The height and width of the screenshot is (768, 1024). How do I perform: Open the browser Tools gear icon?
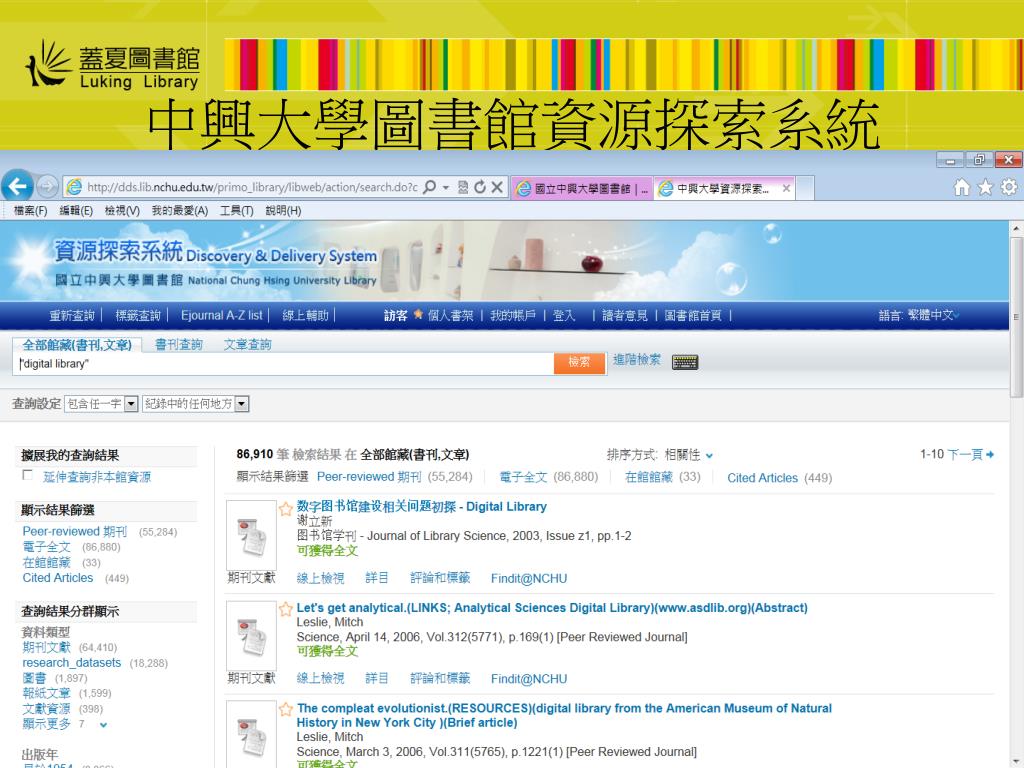coord(1009,187)
